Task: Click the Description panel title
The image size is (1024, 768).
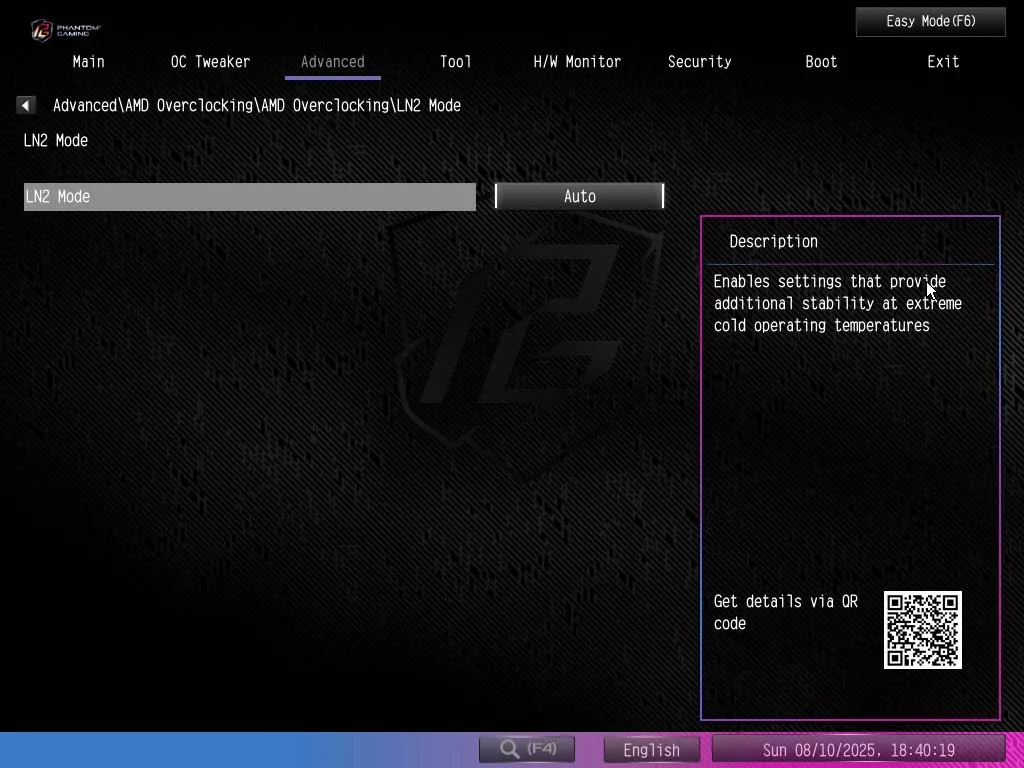Action: (773, 242)
